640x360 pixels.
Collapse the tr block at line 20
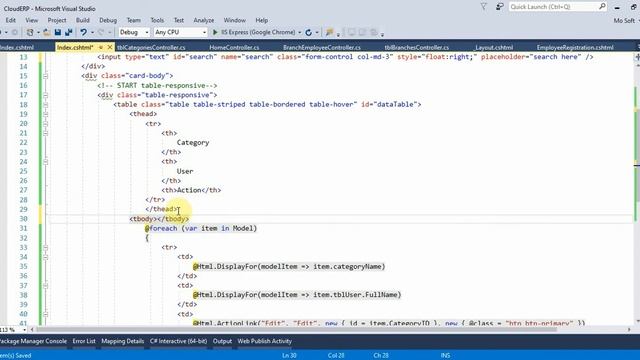(x=45, y=124)
